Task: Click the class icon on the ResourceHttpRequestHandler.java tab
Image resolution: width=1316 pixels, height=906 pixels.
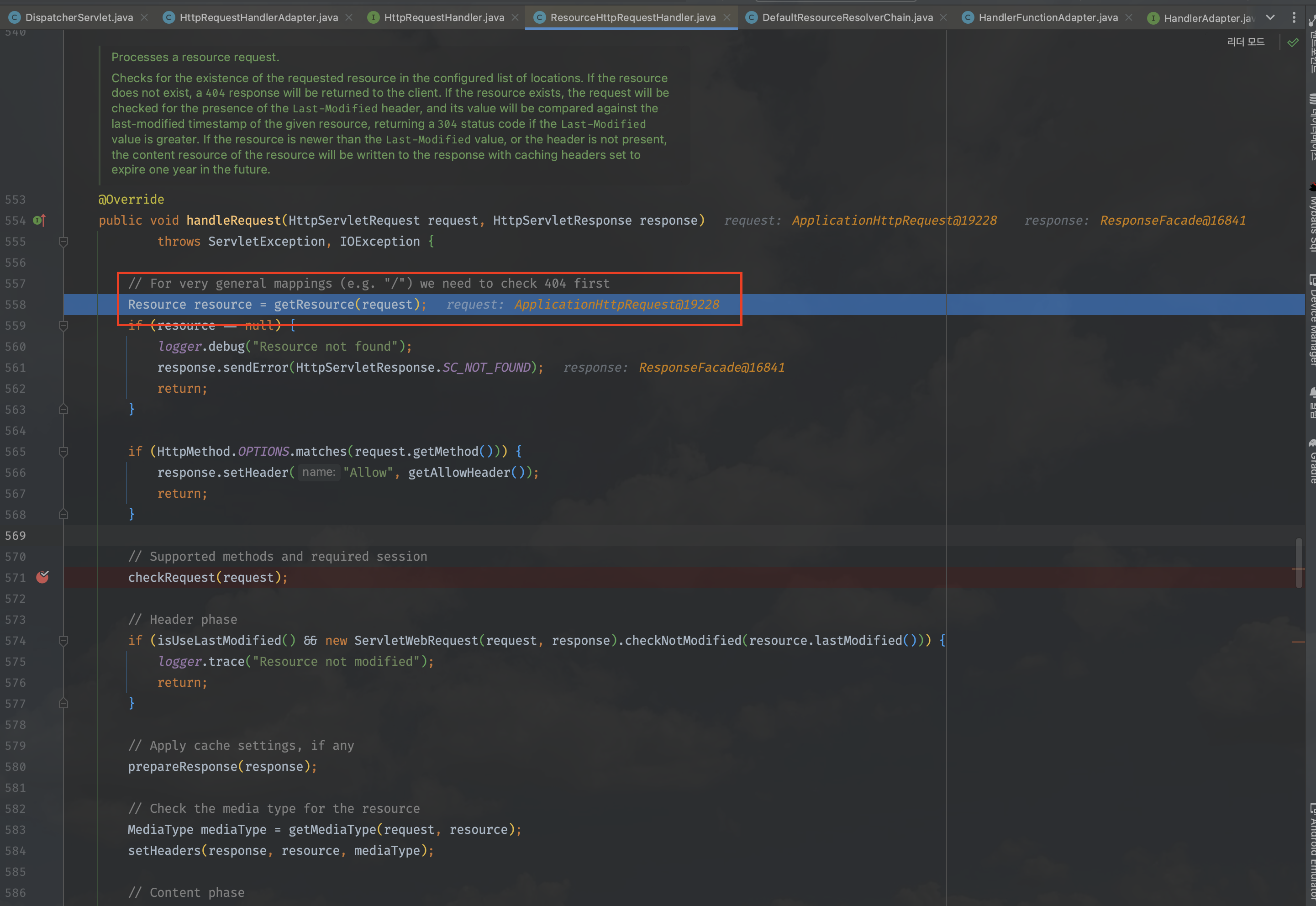Action: [539, 18]
